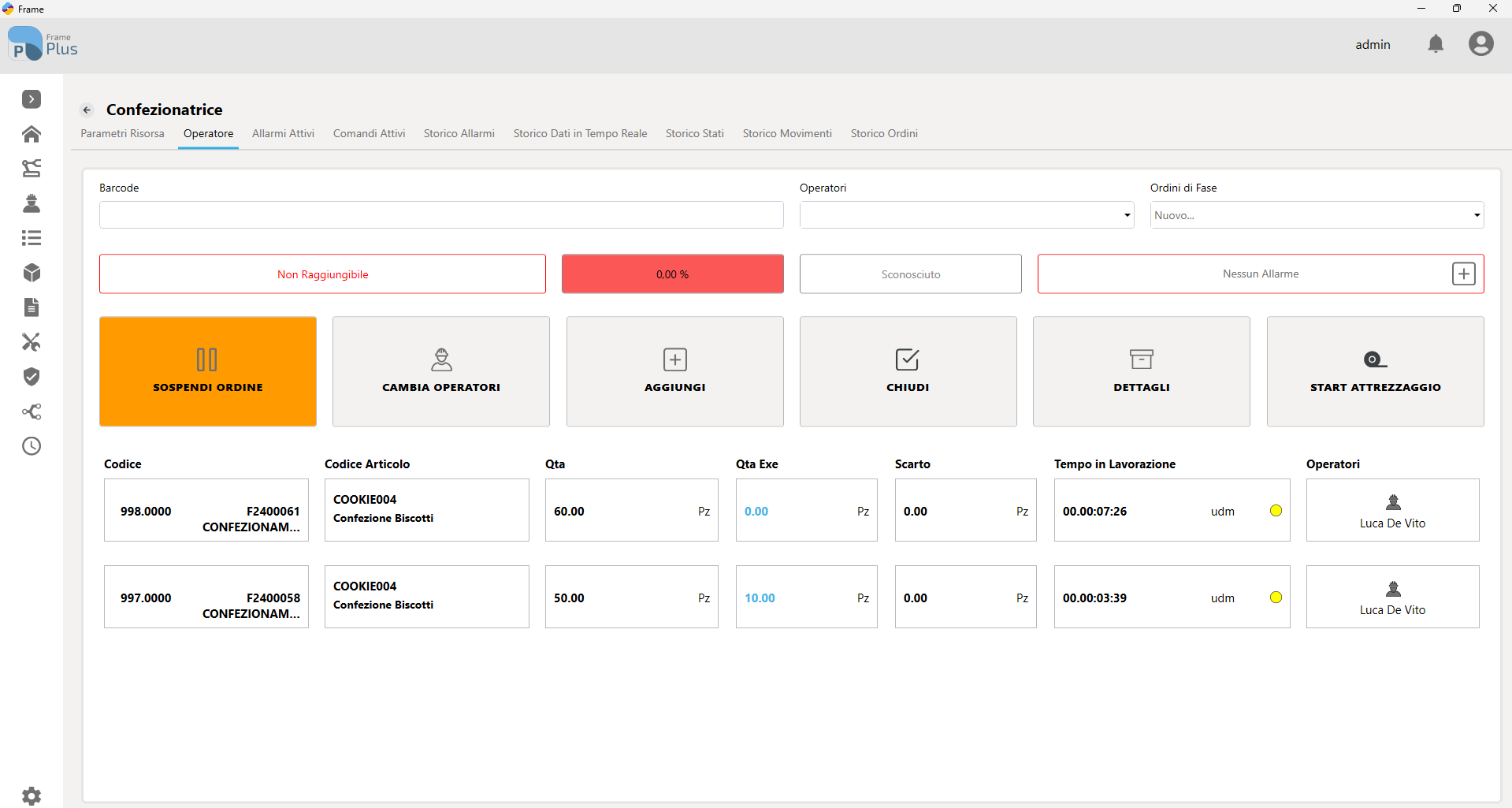Click Qta Exe value 10.00
This screenshot has height=808, width=1512.
pos(760,598)
